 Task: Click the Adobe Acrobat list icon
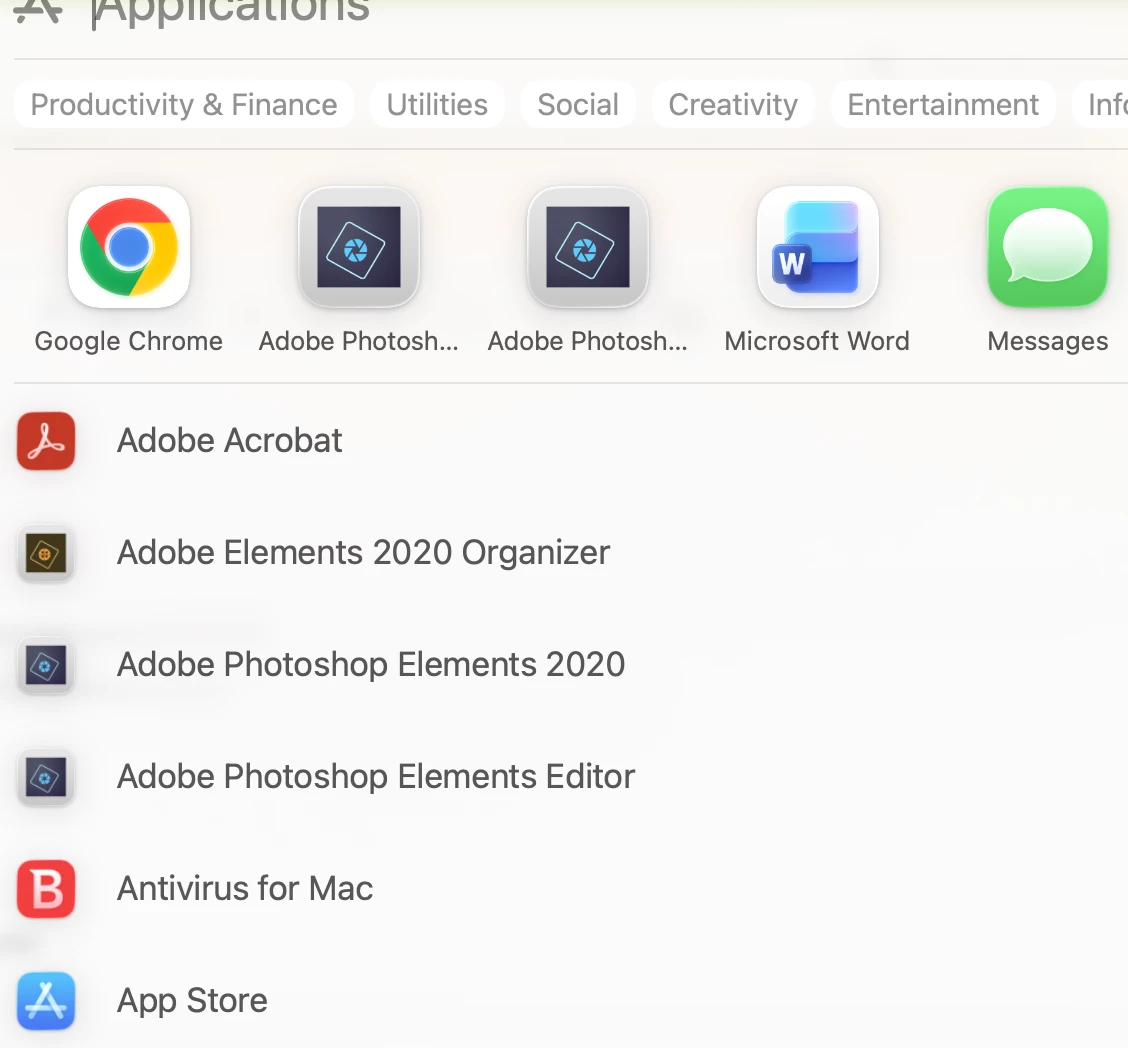46,441
